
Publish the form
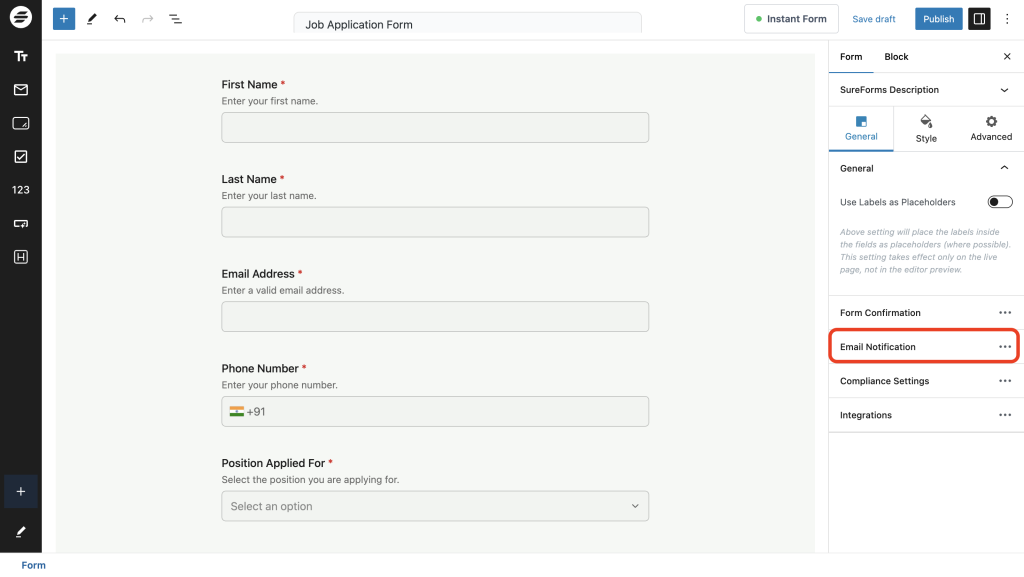938,18
